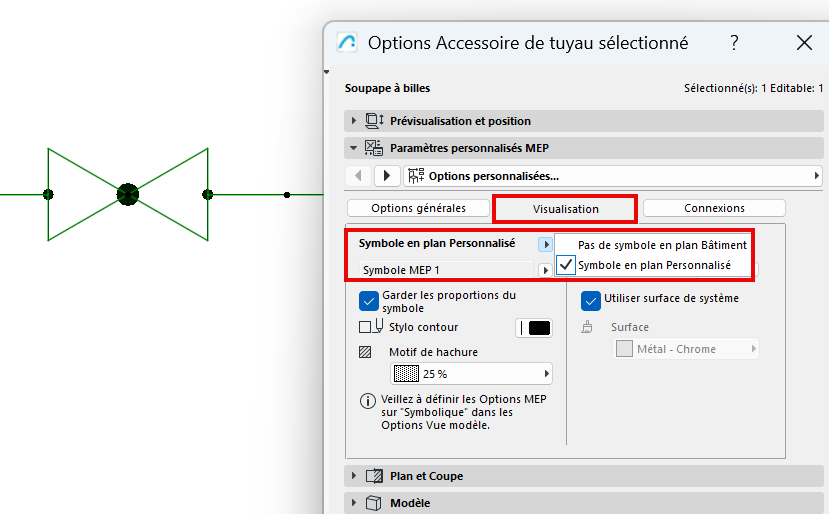Click the Plan et Coupe panel icon
829x514 pixels.
pyautogui.click(x=375, y=476)
